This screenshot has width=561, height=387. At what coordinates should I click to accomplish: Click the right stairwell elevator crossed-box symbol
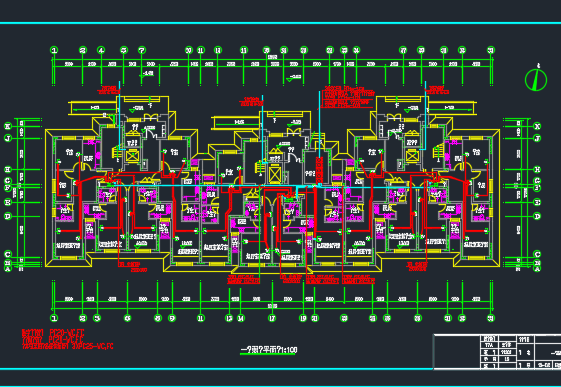click(x=412, y=156)
